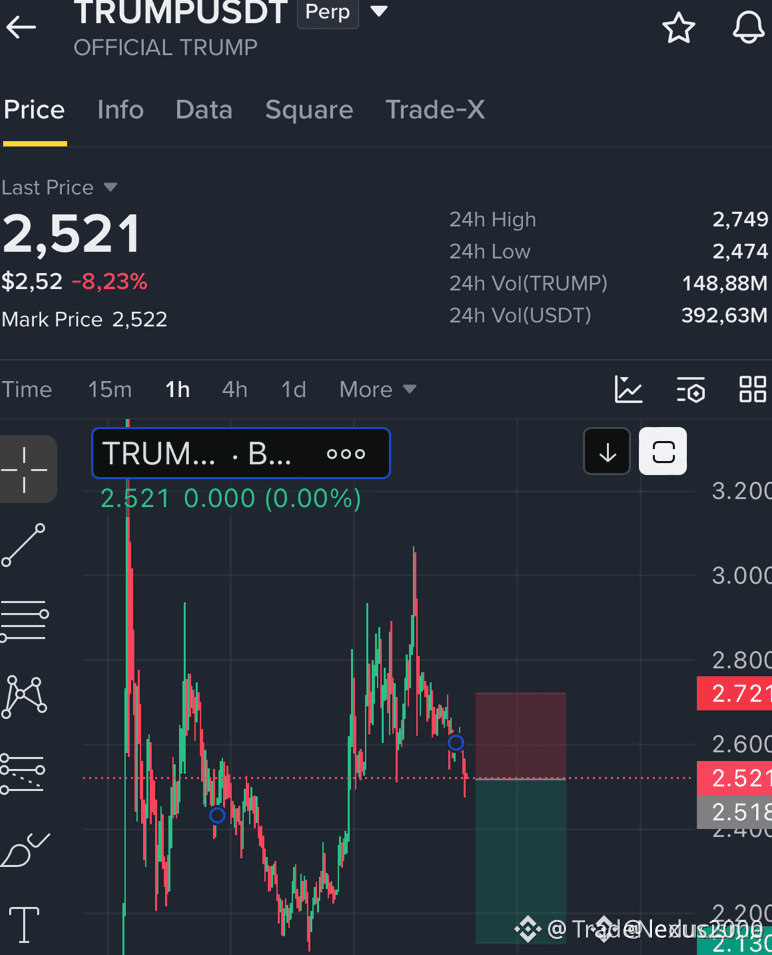Select the crosshair cursor tool

(x=24, y=470)
